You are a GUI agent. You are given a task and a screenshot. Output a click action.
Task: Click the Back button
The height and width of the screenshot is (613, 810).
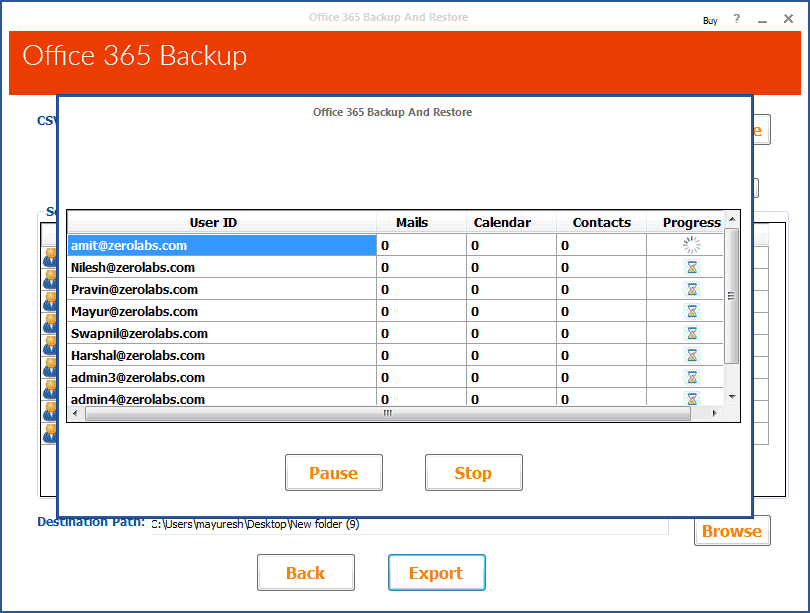pos(306,573)
